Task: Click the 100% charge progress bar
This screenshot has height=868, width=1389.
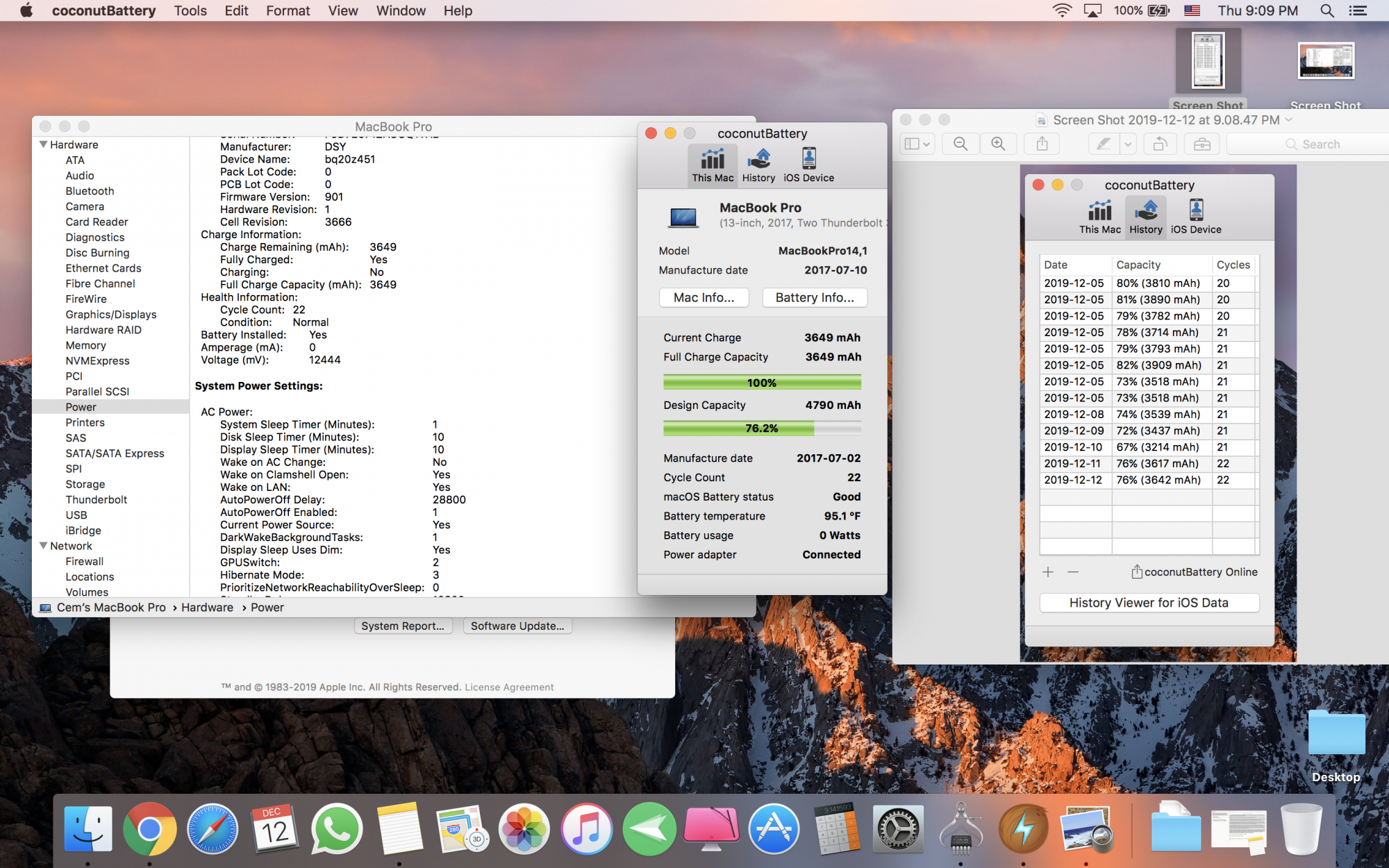Action: point(762,383)
